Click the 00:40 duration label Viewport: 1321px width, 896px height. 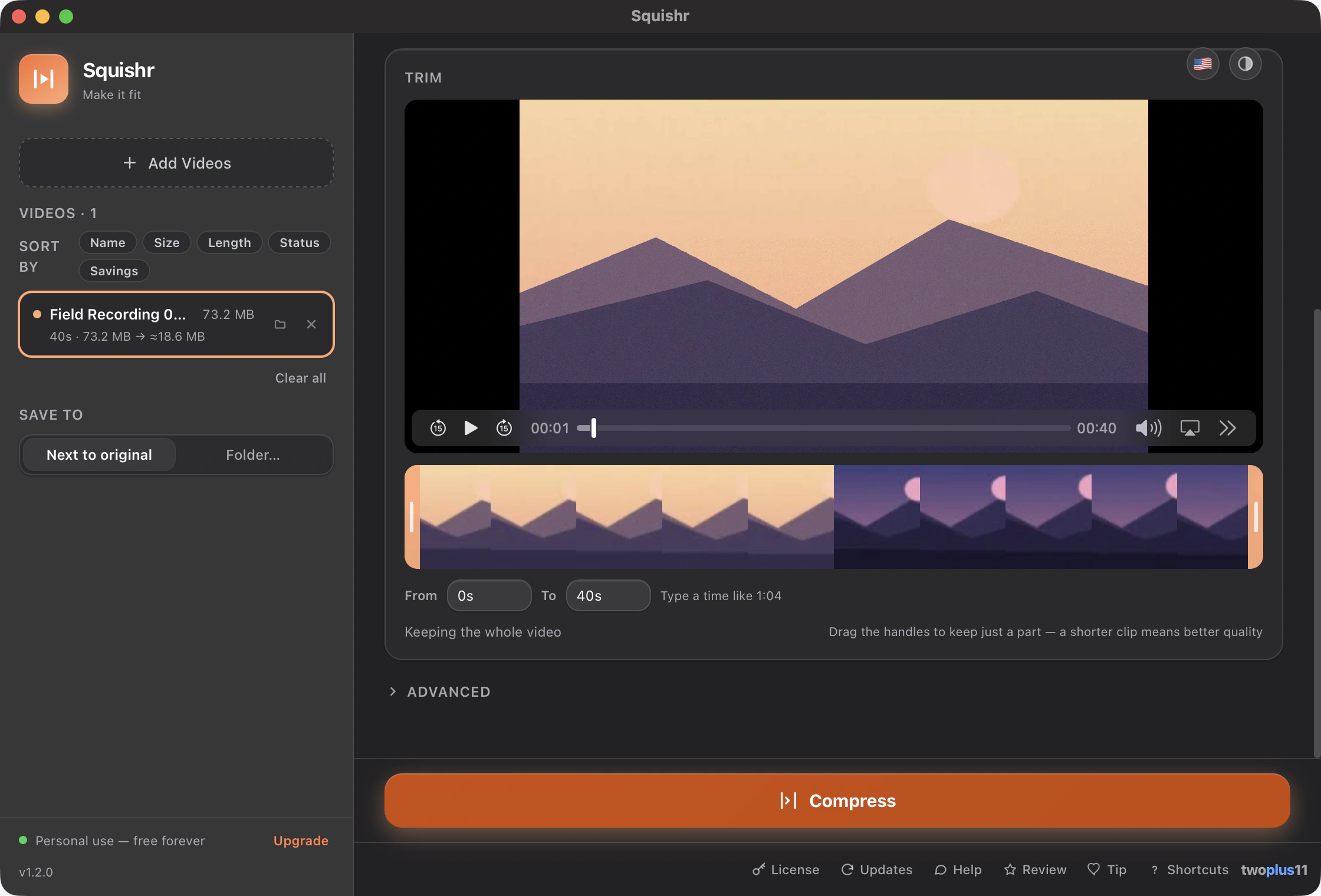(x=1096, y=428)
